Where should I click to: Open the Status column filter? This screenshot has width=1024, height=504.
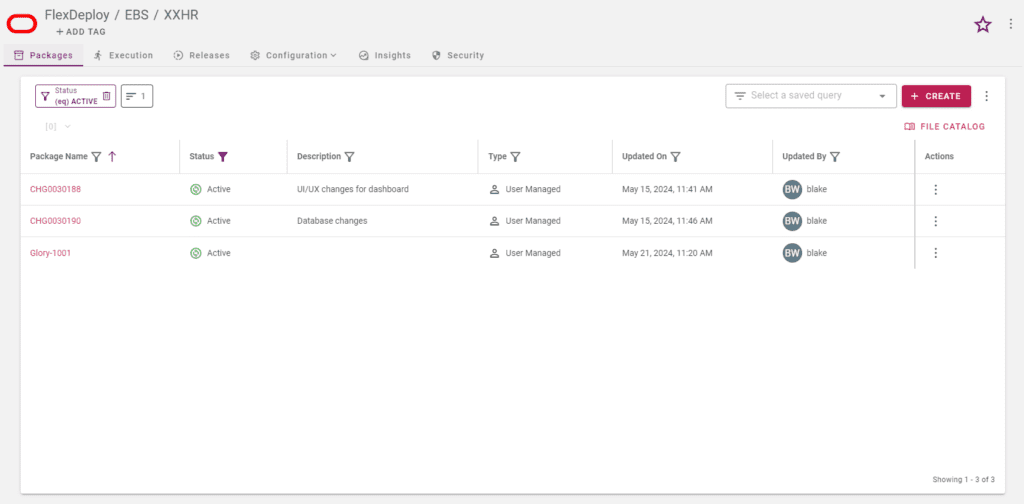[x=223, y=157]
